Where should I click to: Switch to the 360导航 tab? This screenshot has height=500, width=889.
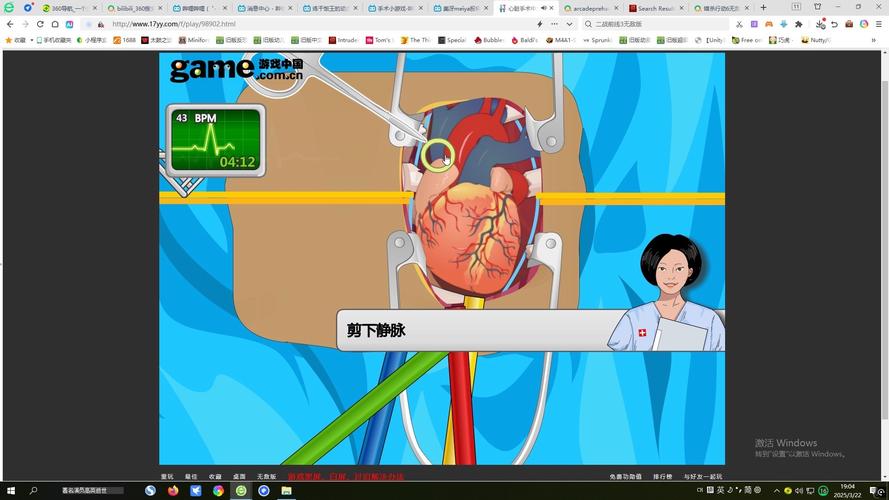(x=69, y=8)
